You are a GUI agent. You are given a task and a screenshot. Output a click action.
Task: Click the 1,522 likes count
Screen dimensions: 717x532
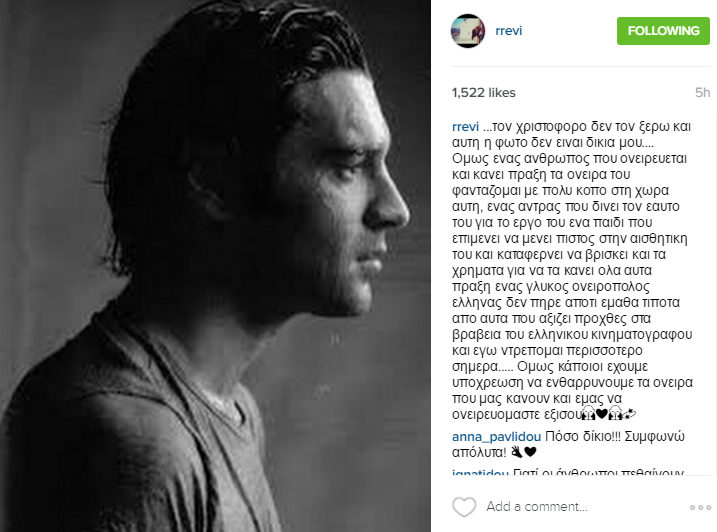coord(483,92)
